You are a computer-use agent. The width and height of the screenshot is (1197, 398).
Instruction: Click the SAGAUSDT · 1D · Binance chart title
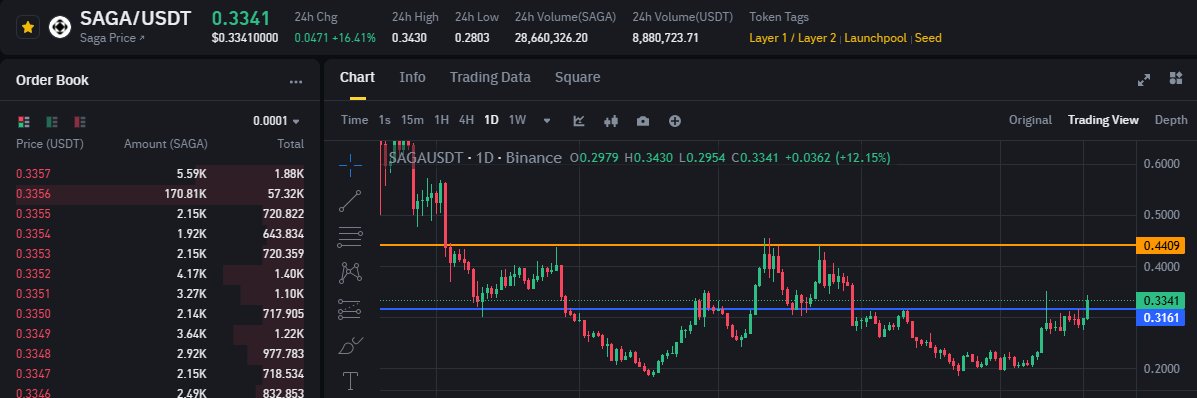(x=475, y=158)
